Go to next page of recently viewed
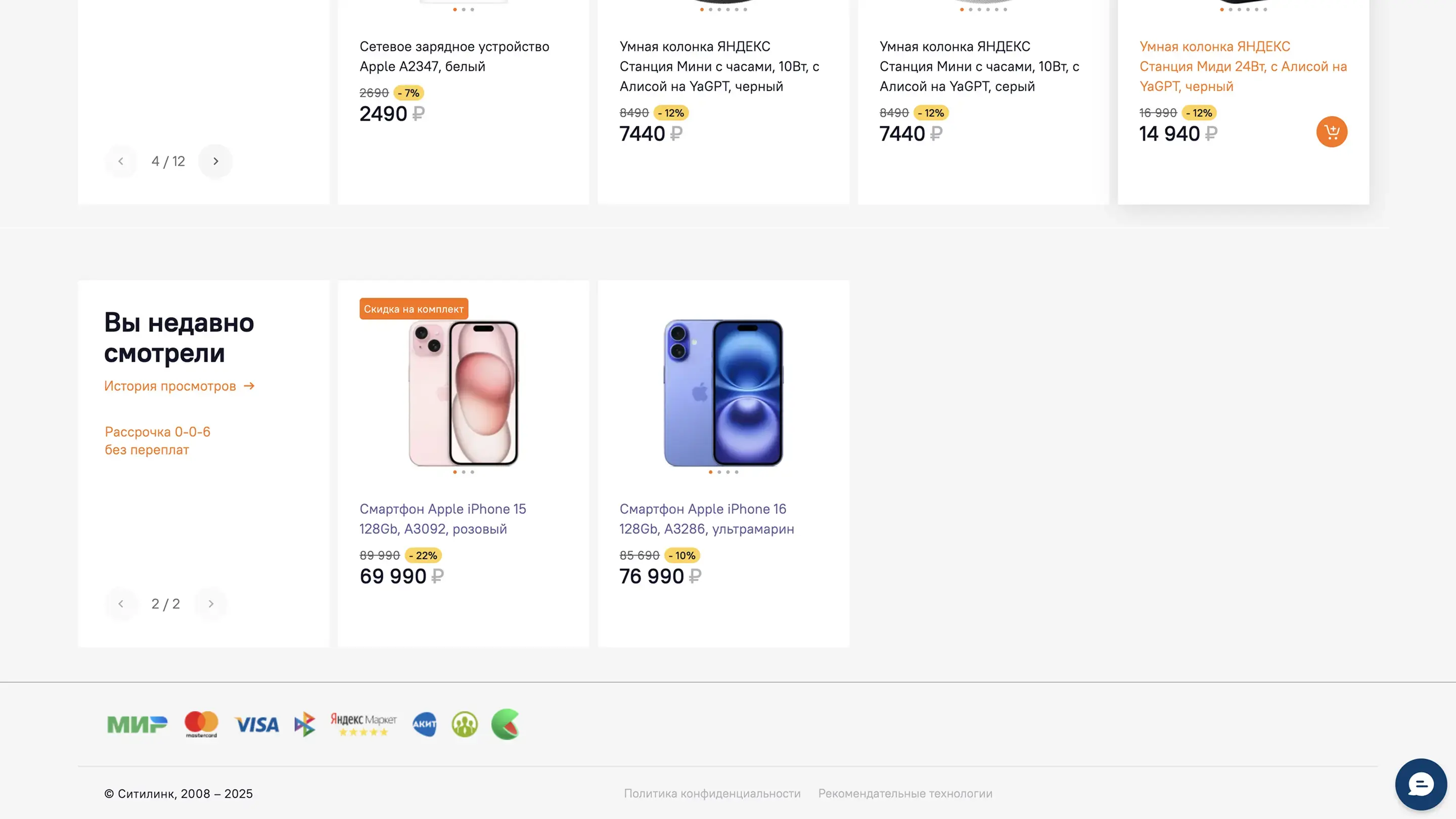Viewport: 1456px width, 819px height. (x=211, y=604)
